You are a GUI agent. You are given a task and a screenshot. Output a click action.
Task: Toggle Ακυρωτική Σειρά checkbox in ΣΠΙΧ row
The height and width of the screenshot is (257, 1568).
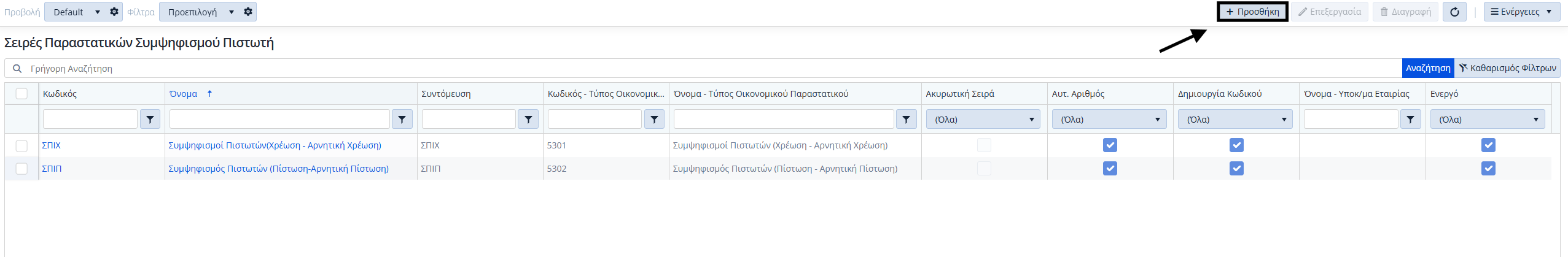click(984, 145)
